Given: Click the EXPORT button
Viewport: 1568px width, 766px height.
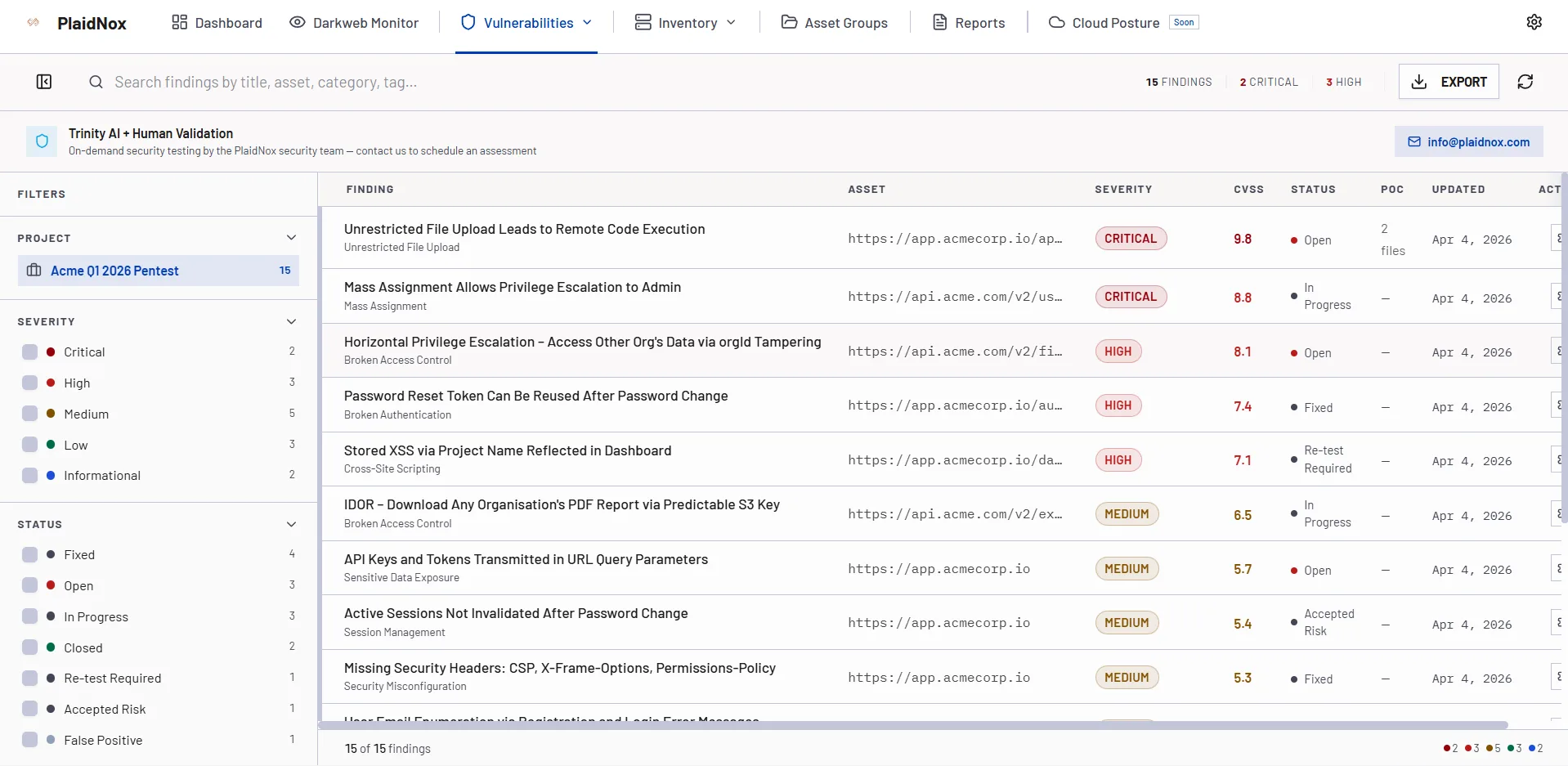Looking at the screenshot, I should (1449, 82).
